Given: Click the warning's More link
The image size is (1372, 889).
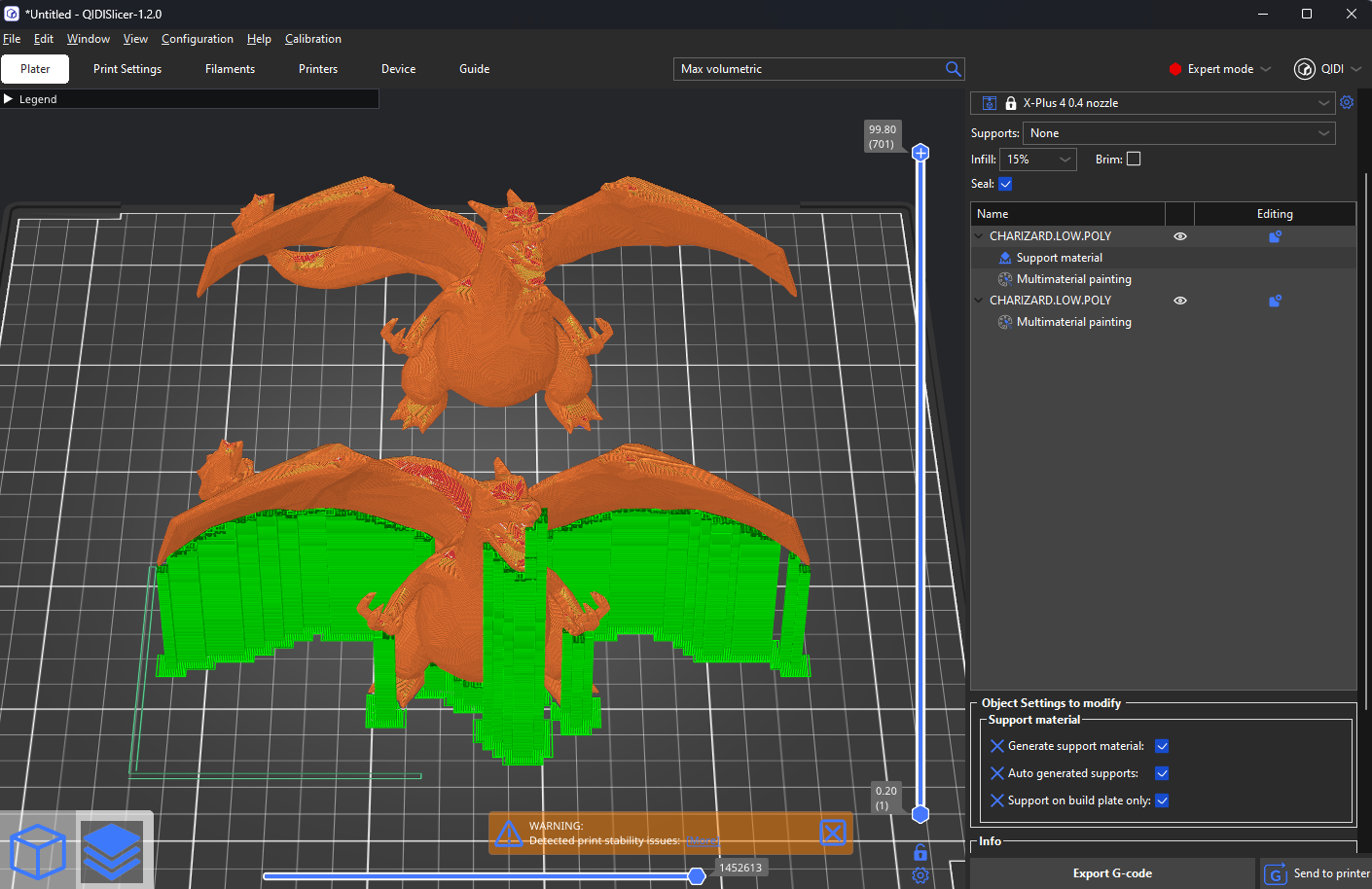Looking at the screenshot, I should pos(703,841).
